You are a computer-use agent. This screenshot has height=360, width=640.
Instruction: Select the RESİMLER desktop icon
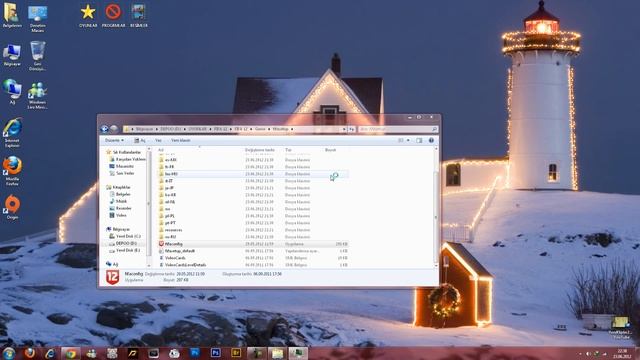138,16
